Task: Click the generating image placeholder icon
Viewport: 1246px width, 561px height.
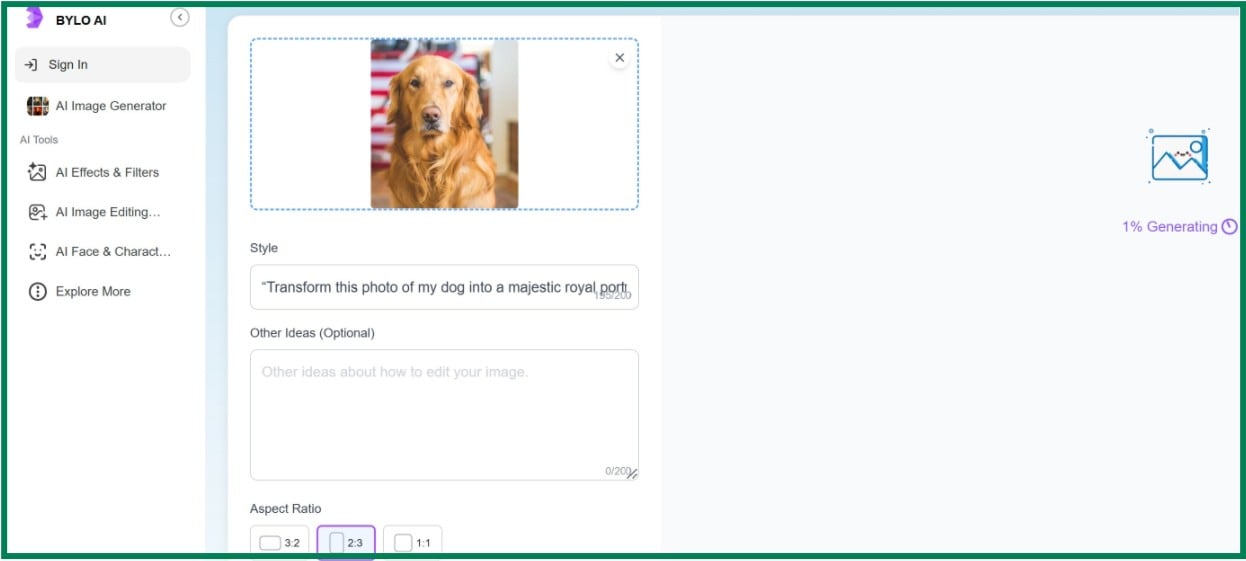Action: pyautogui.click(x=1179, y=157)
